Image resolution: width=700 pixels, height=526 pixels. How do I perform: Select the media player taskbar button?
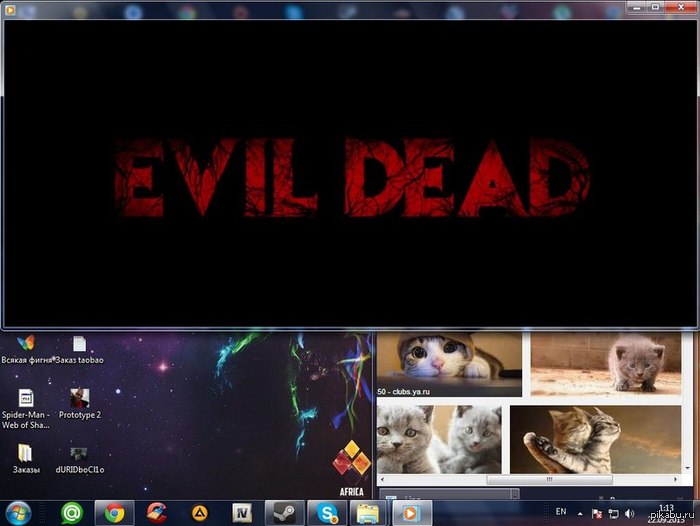tap(410, 512)
